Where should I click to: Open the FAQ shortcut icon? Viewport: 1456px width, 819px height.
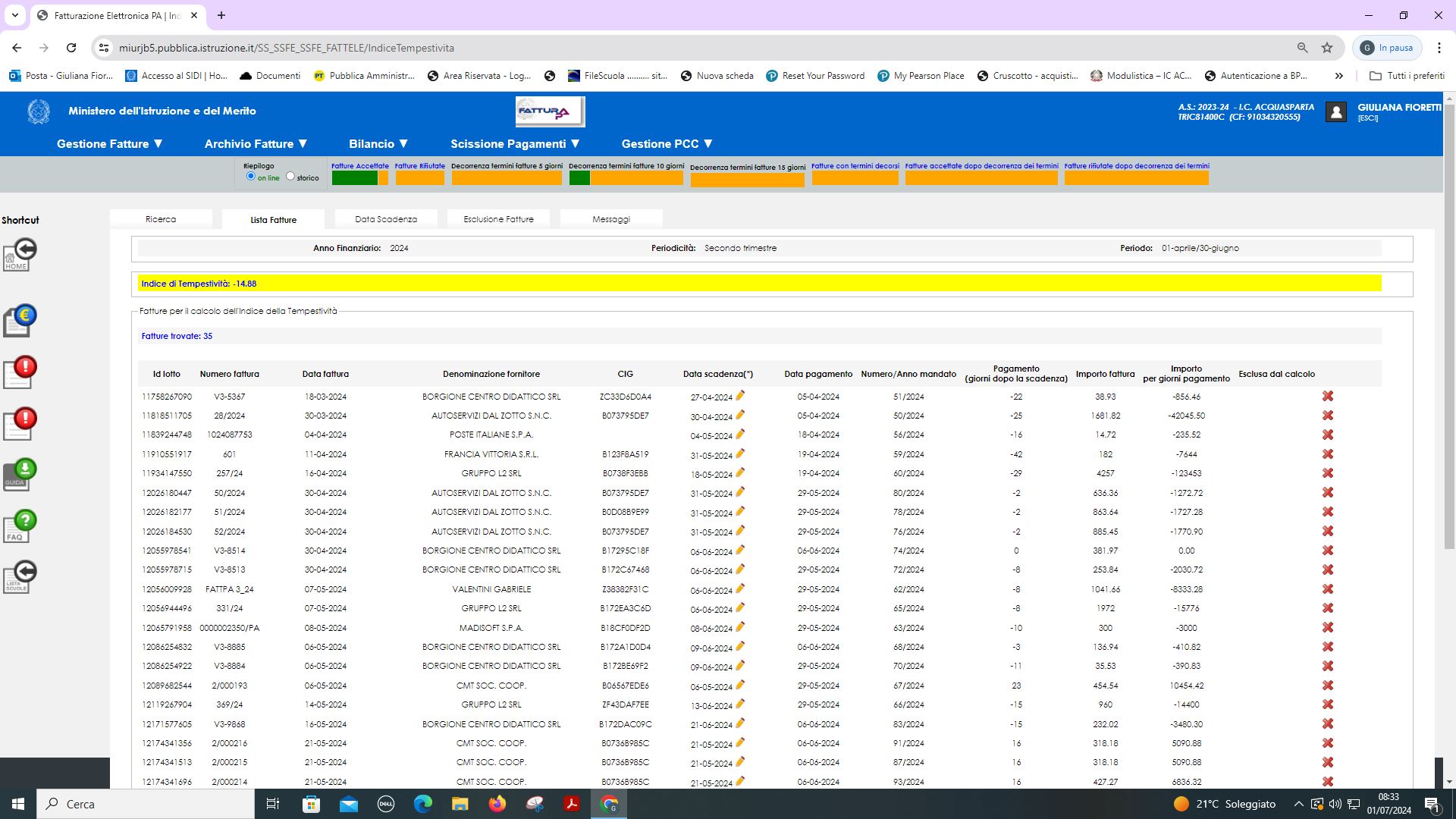point(20,526)
